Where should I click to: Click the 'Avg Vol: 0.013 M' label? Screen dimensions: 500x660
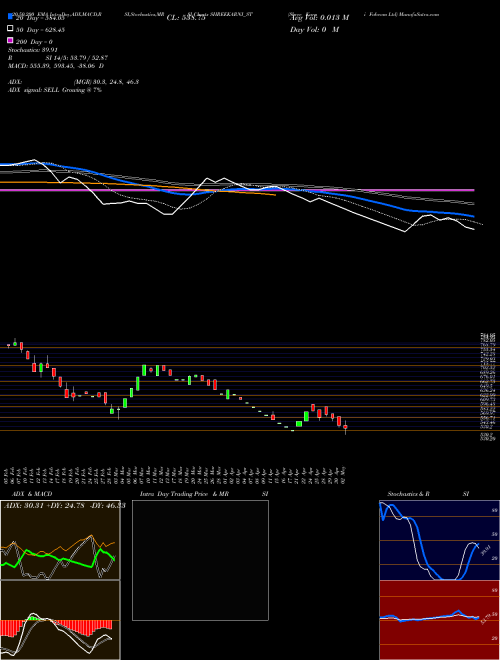(319, 18)
